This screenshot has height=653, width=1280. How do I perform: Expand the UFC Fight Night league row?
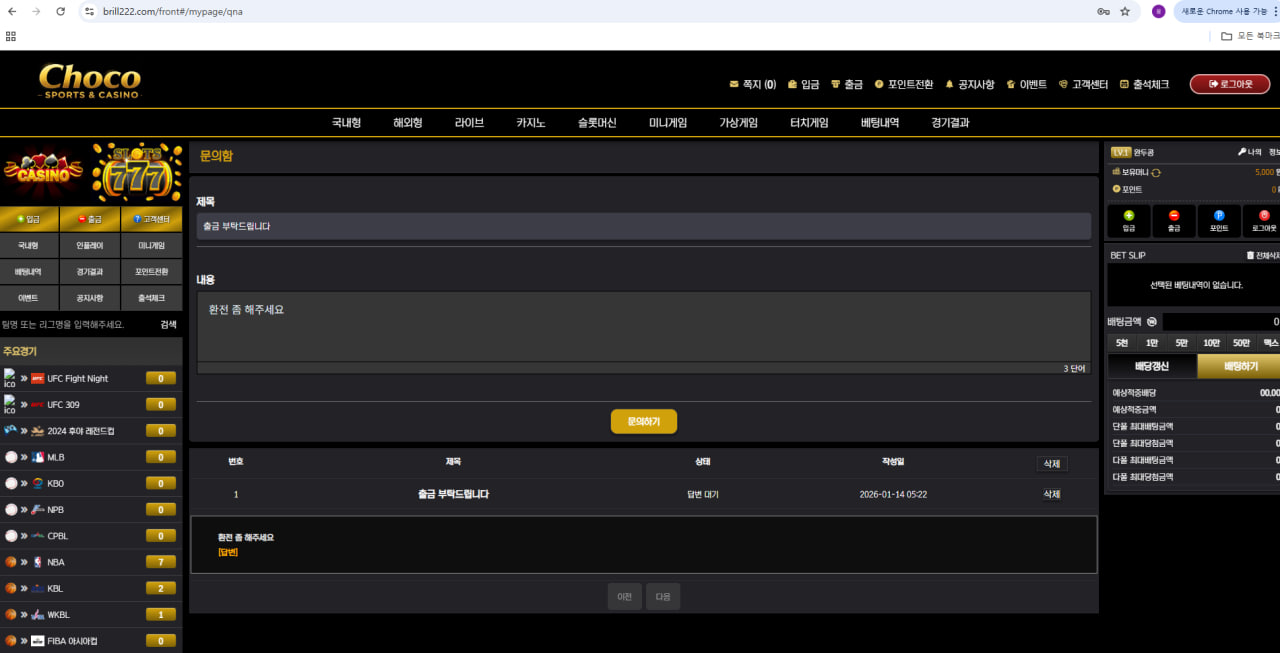click(77, 379)
